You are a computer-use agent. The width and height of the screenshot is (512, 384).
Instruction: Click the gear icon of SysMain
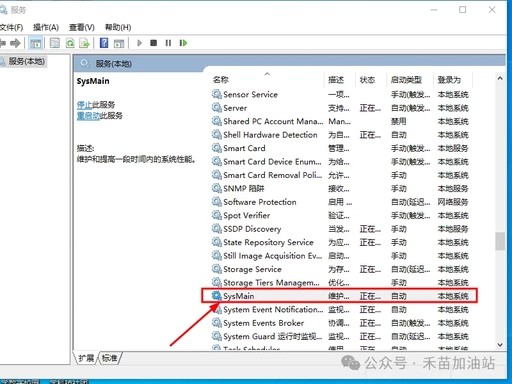tap(217, 296)
